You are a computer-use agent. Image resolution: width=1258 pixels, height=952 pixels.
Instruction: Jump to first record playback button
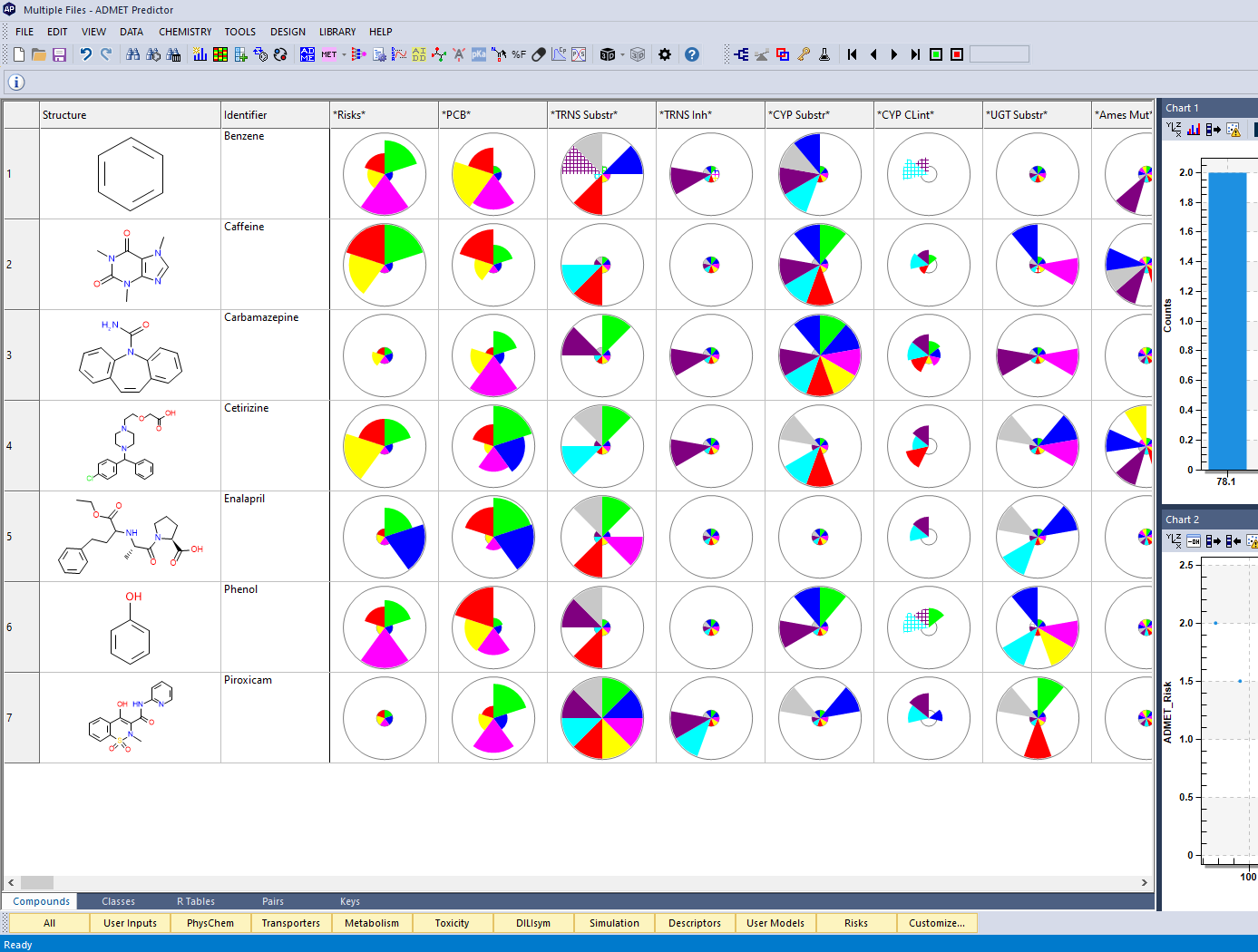point(853,54)
